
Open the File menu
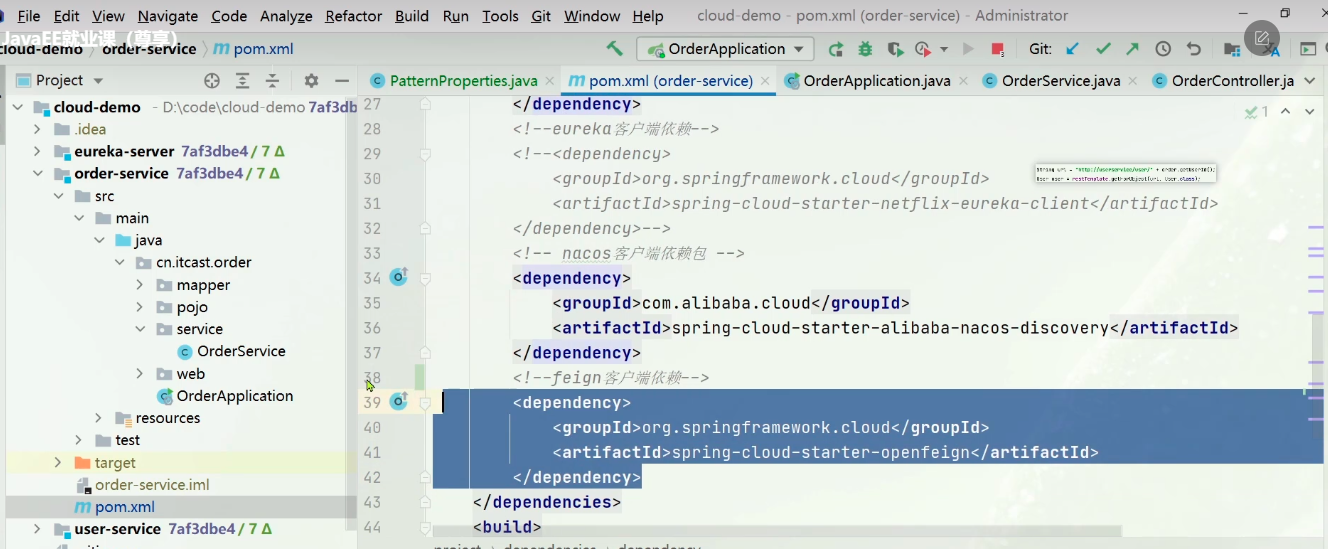coord(29,16)
